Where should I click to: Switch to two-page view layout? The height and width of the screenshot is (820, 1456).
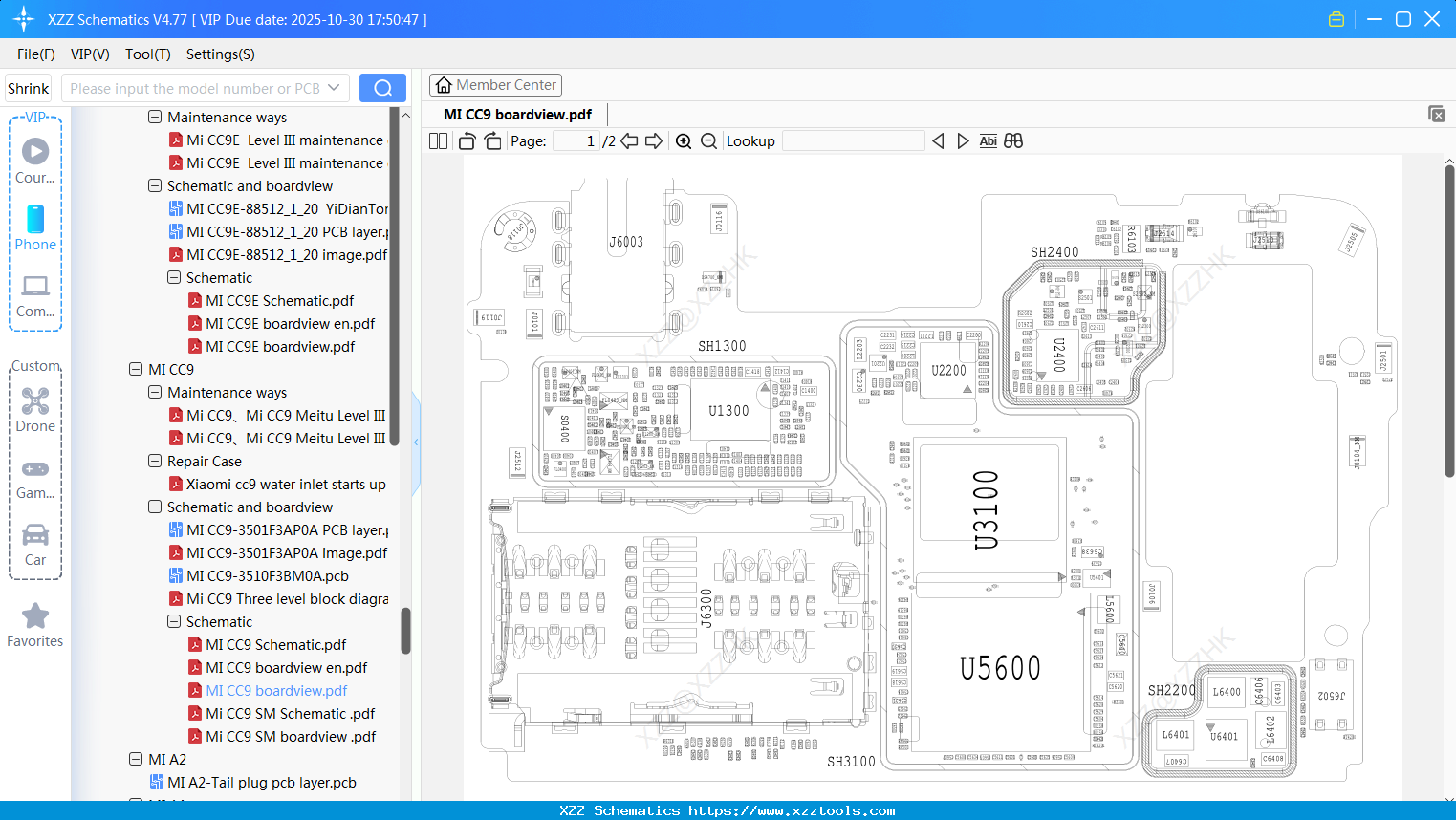pyautogui.click(x=437, y=140)
